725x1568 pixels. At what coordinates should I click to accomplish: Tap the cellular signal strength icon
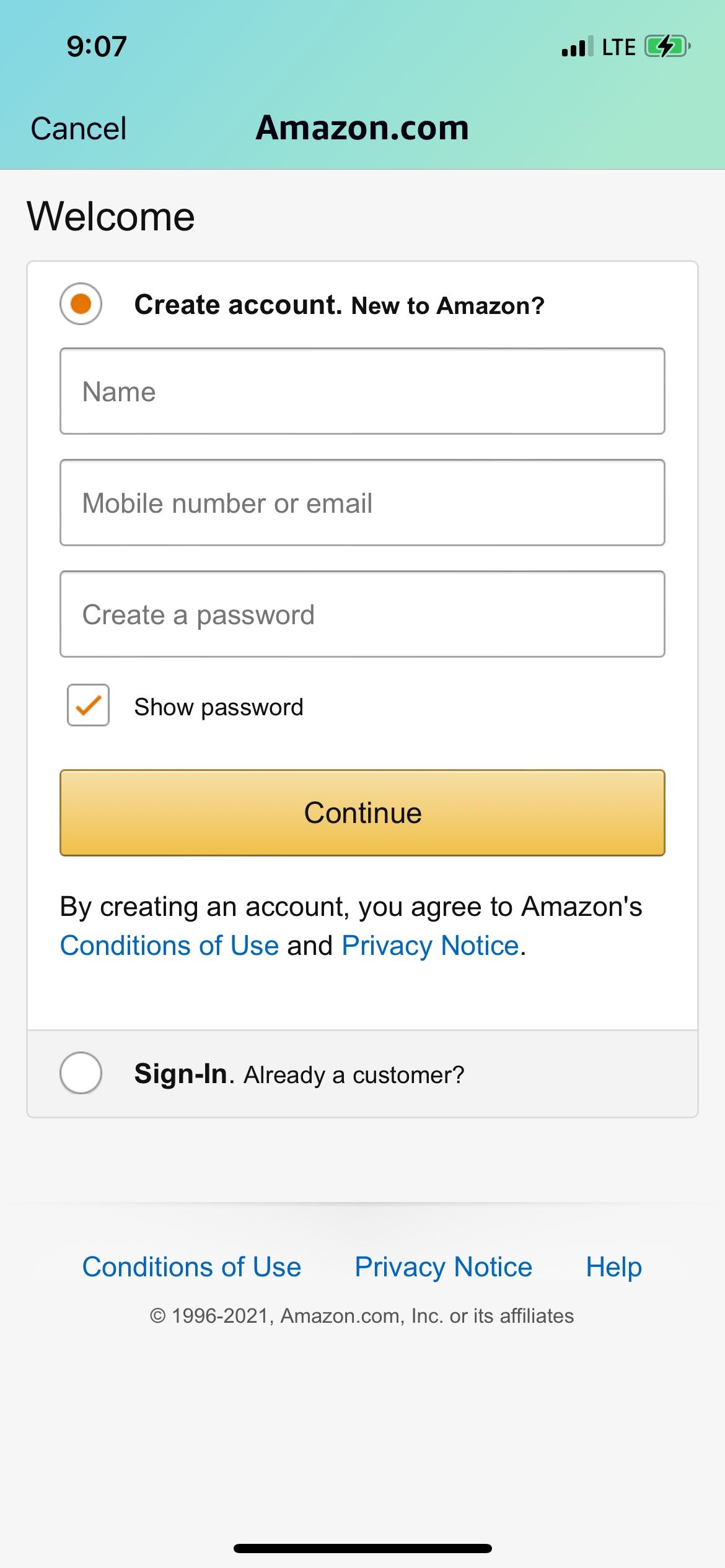point(577,46)
